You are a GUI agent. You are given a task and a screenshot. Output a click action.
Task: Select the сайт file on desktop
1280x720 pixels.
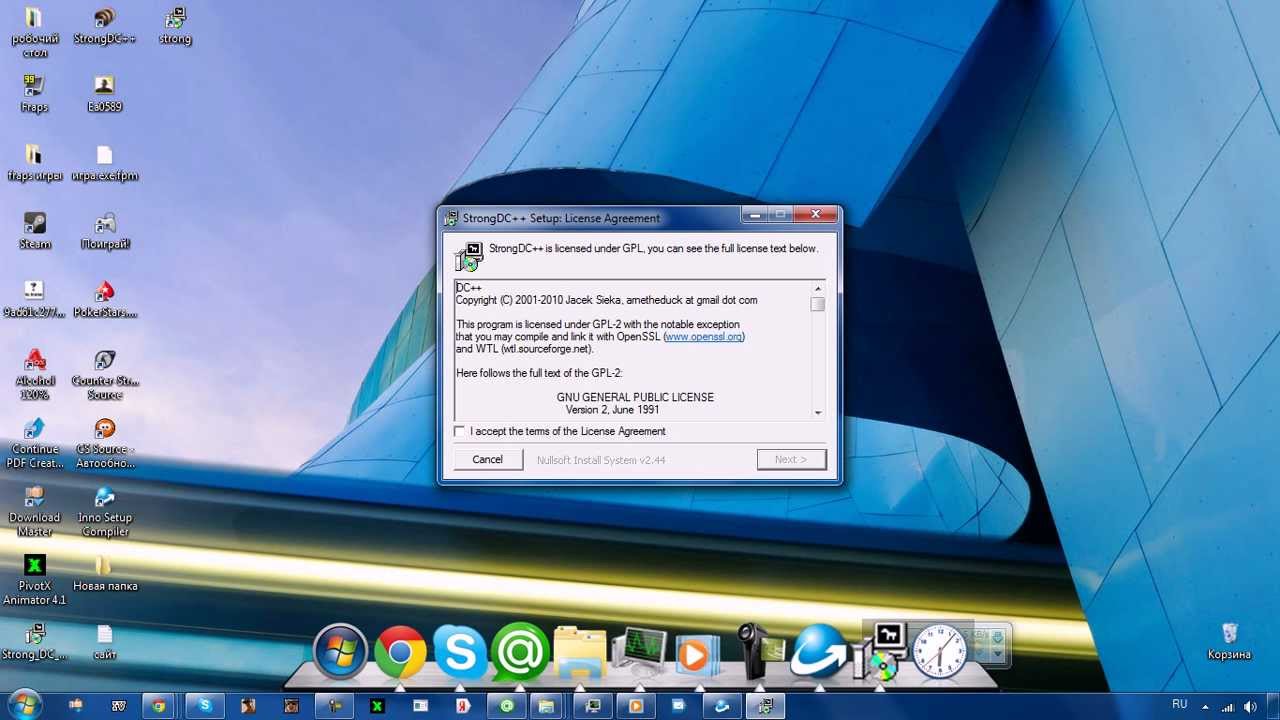point(105,641)
